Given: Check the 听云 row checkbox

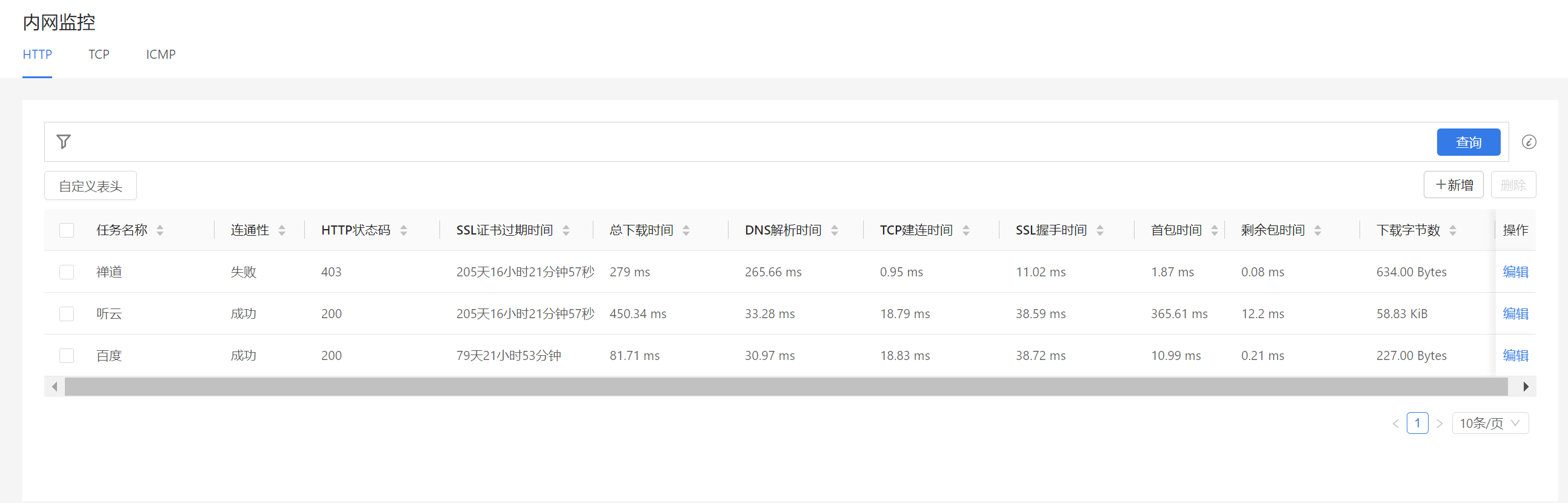Looking at the screenshot, I should click(x=67, y=313).
